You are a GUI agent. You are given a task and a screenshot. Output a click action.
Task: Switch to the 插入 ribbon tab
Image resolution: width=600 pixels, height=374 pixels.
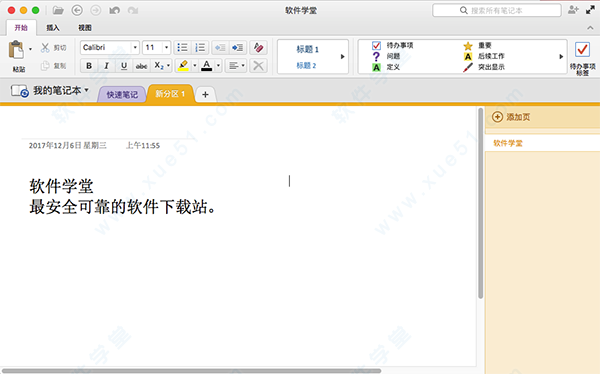pos(53,28)
